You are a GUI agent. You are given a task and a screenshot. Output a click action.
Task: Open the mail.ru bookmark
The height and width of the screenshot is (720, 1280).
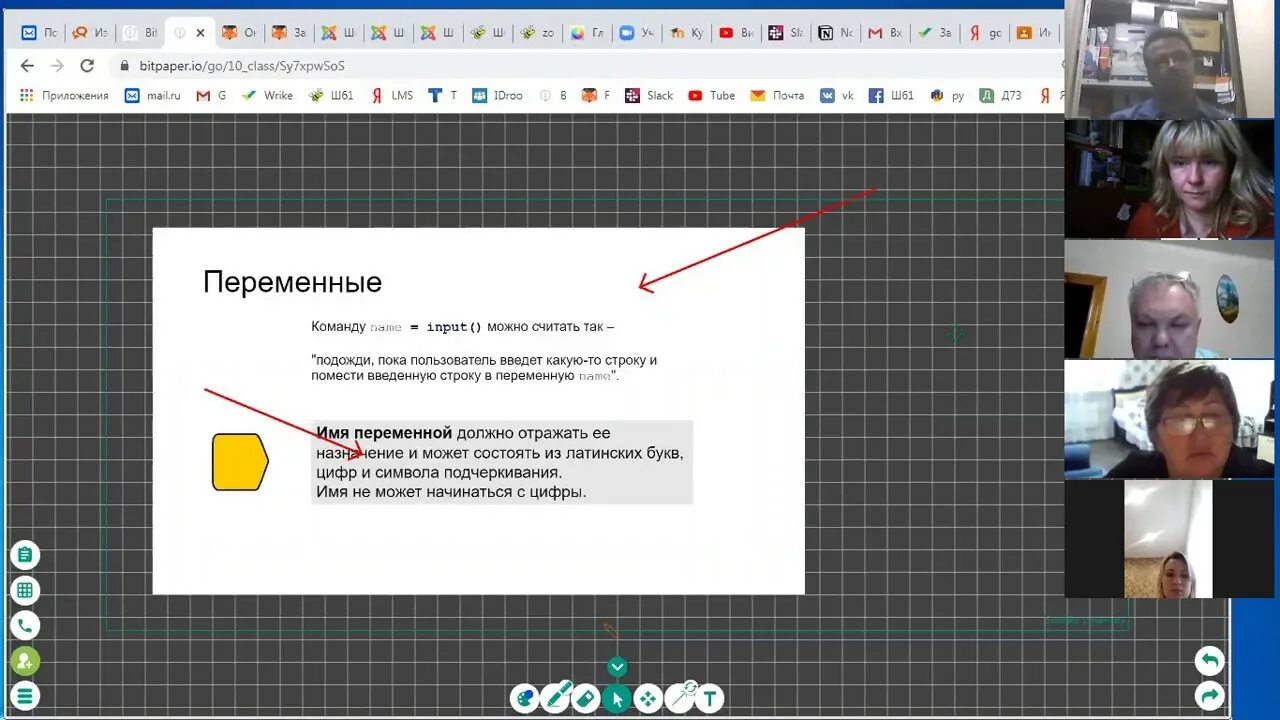153,95
